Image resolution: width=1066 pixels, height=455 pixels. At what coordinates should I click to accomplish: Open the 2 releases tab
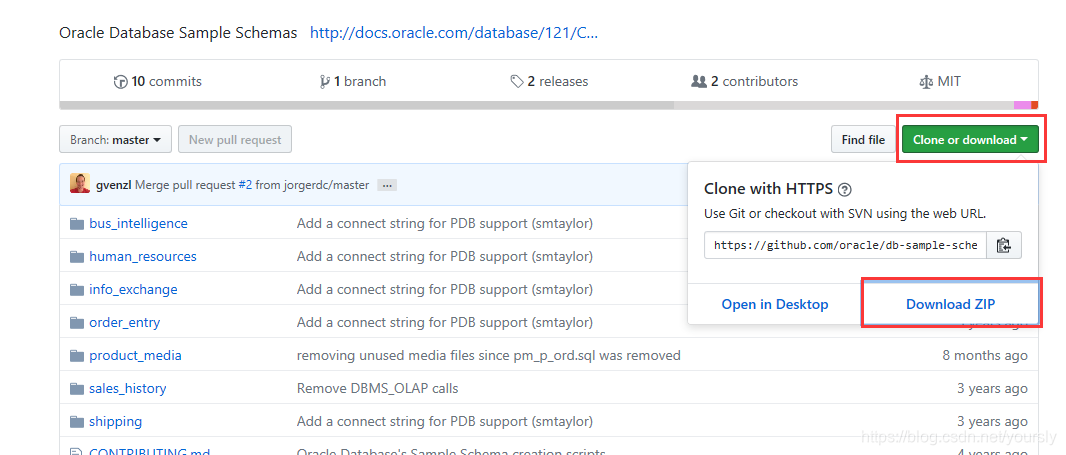[549, 82]
